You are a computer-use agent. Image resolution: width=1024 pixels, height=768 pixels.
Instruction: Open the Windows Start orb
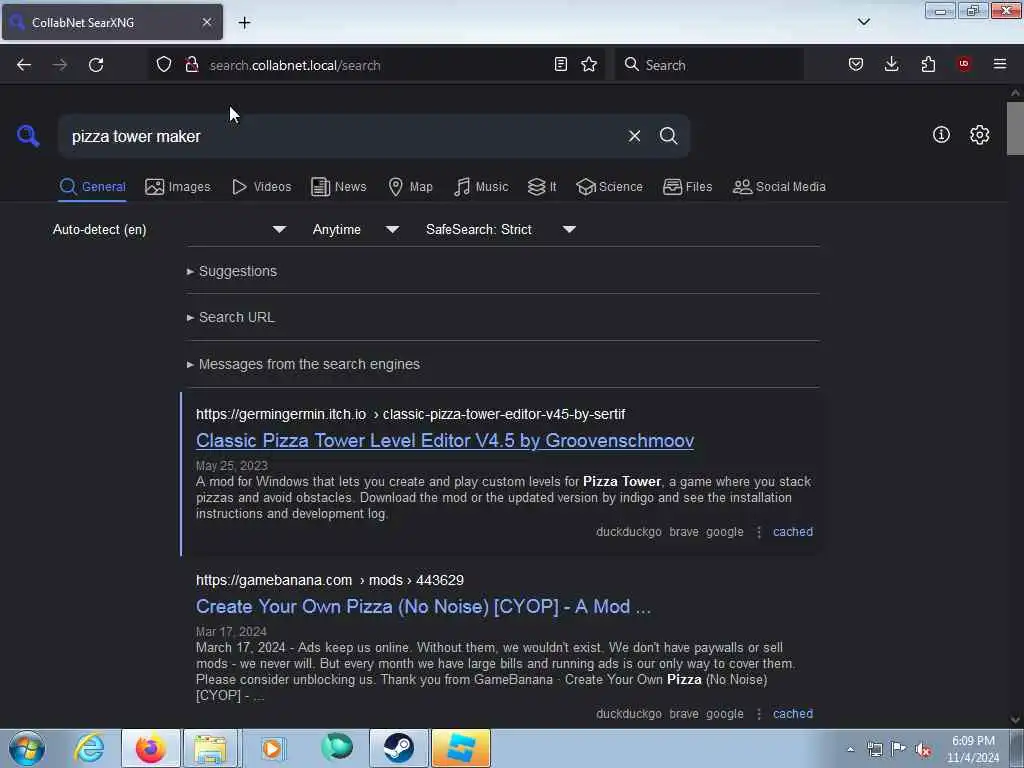[27, 748]
